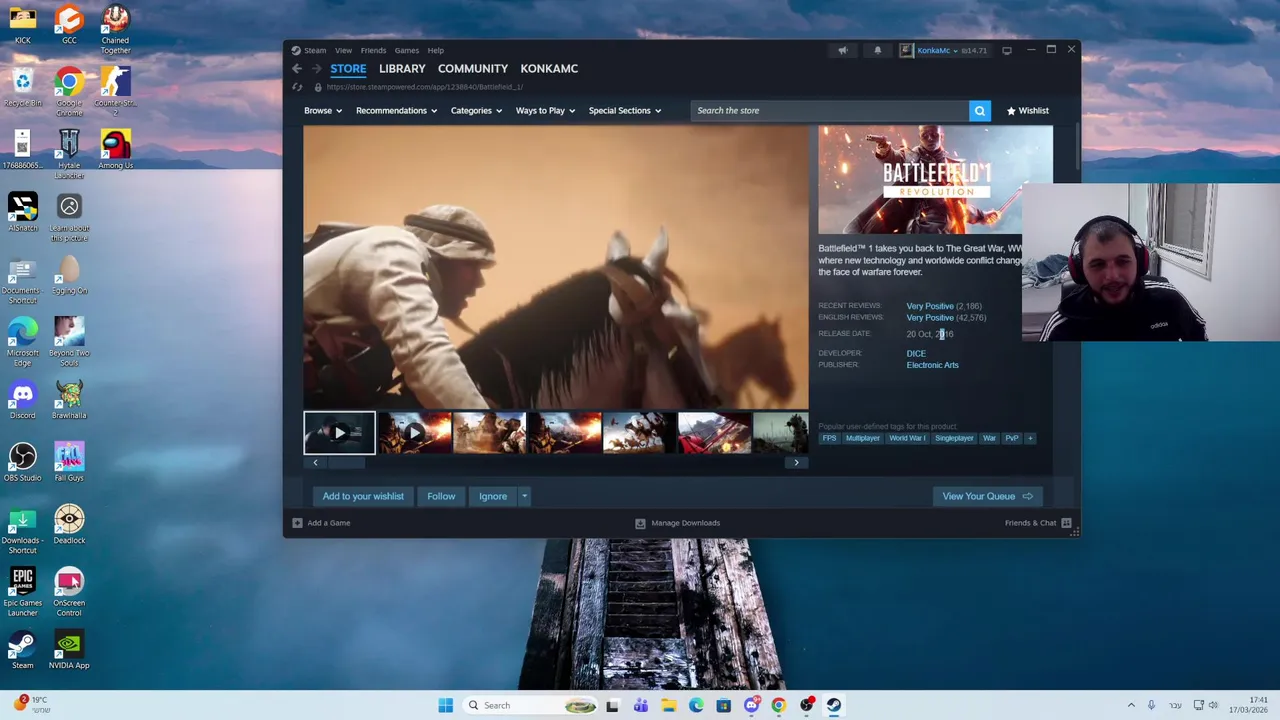Click the KonkaMc profile avatar
This screenshot has height=720, width=1280.
click(906, 50)
